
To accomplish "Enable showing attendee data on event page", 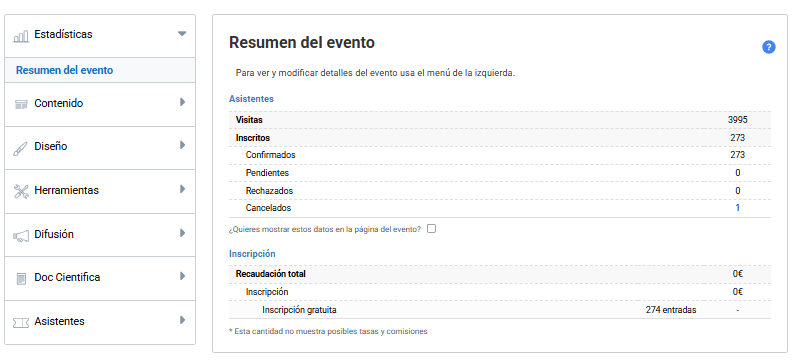I will (431, 229).
